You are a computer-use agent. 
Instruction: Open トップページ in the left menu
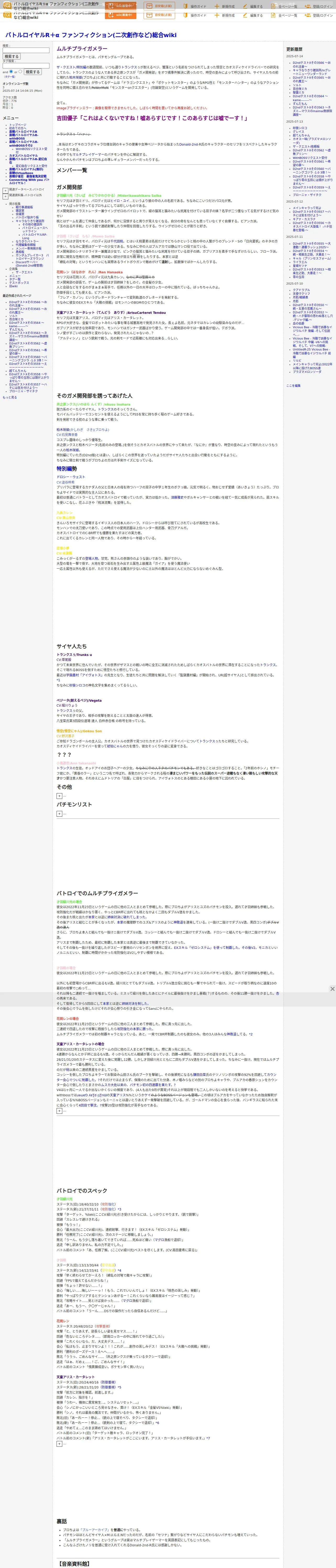[x=18, y=125]
